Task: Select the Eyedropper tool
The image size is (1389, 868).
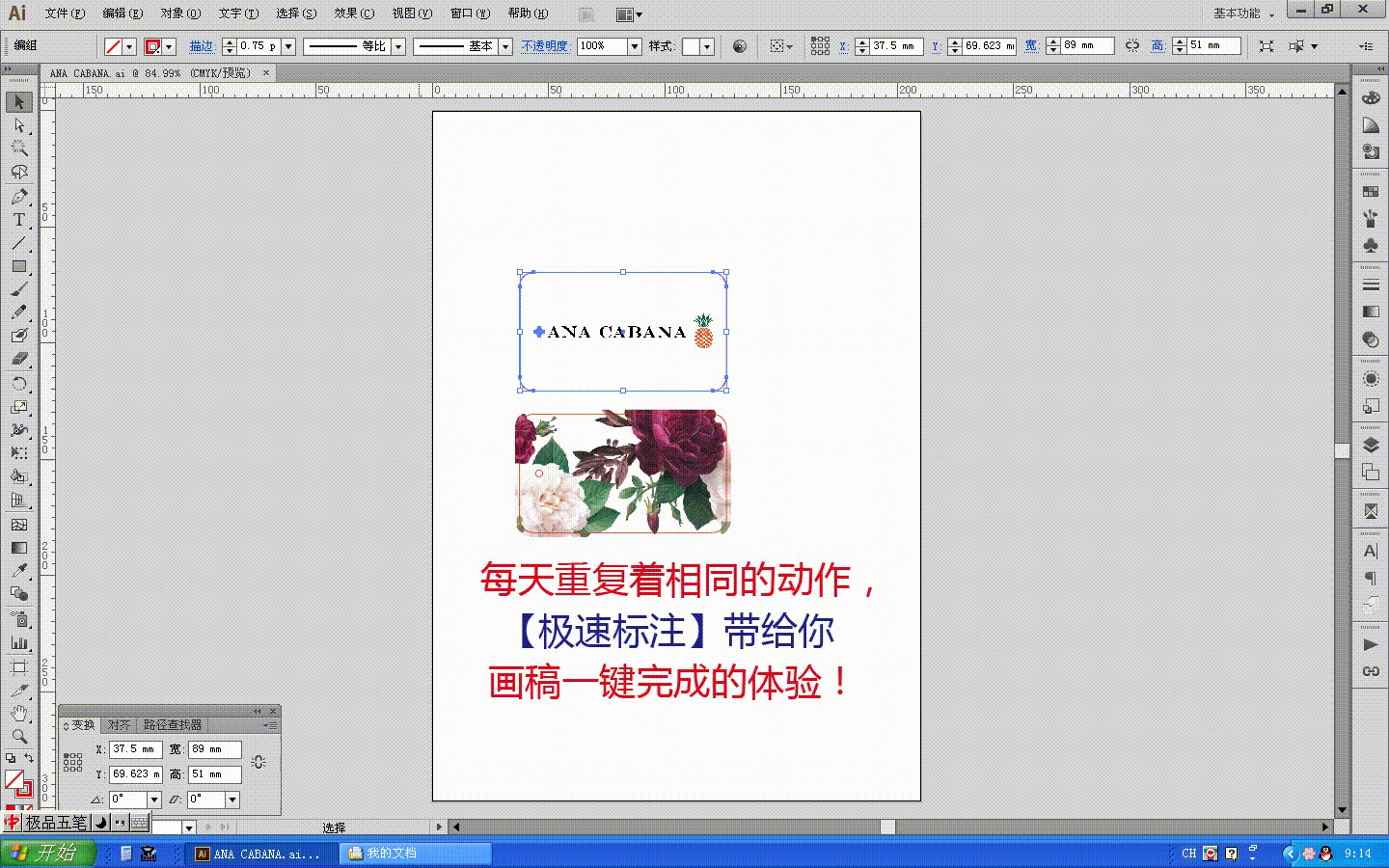Action: click(19, 571)
